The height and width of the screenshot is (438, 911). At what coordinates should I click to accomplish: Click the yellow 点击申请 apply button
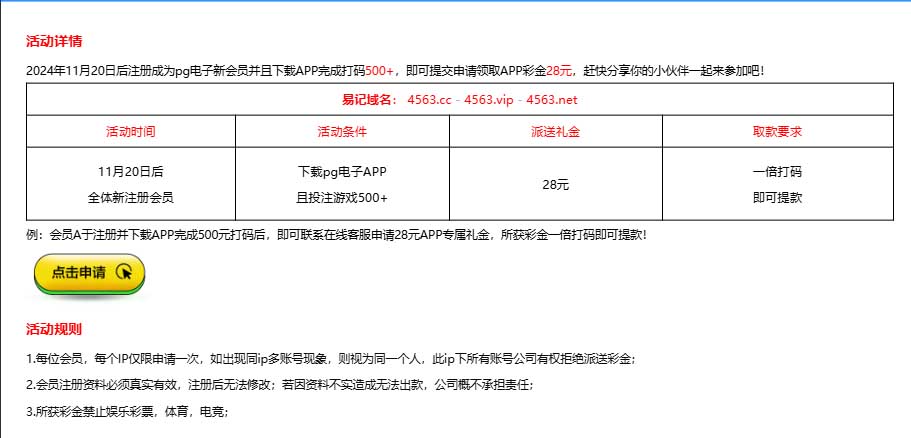[89, 272]
